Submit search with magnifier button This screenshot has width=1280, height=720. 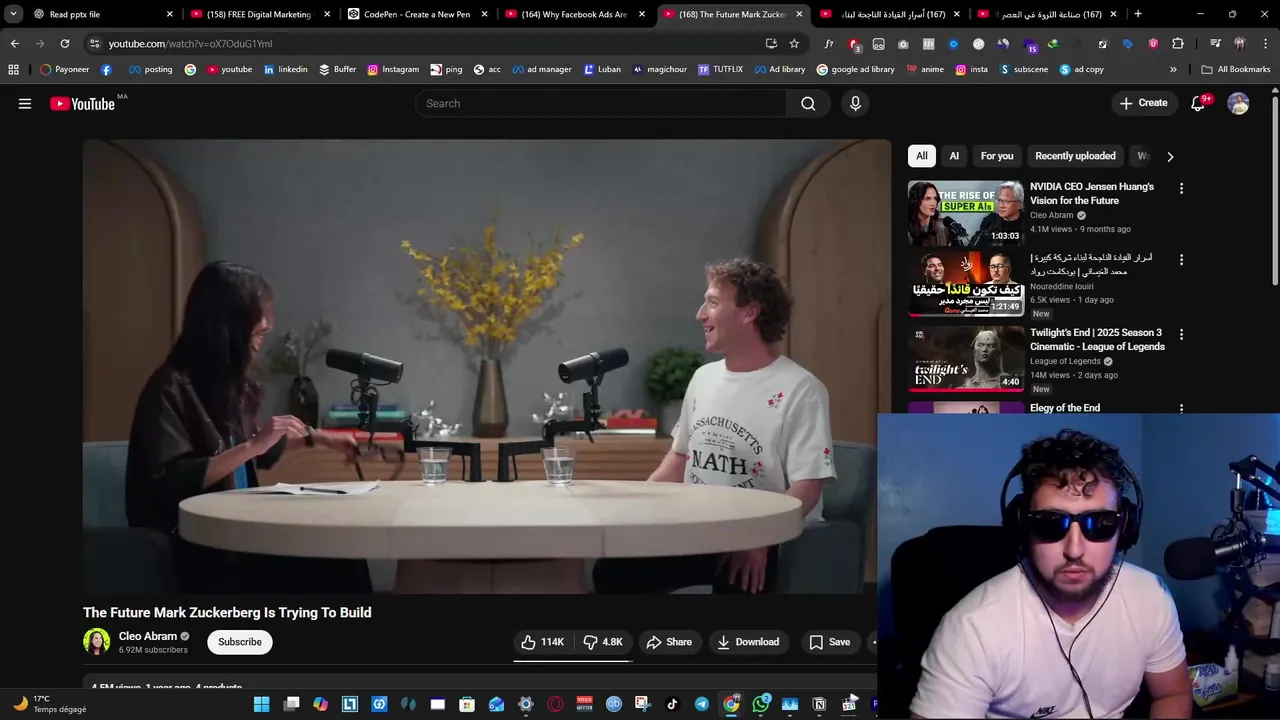(808, 103)
